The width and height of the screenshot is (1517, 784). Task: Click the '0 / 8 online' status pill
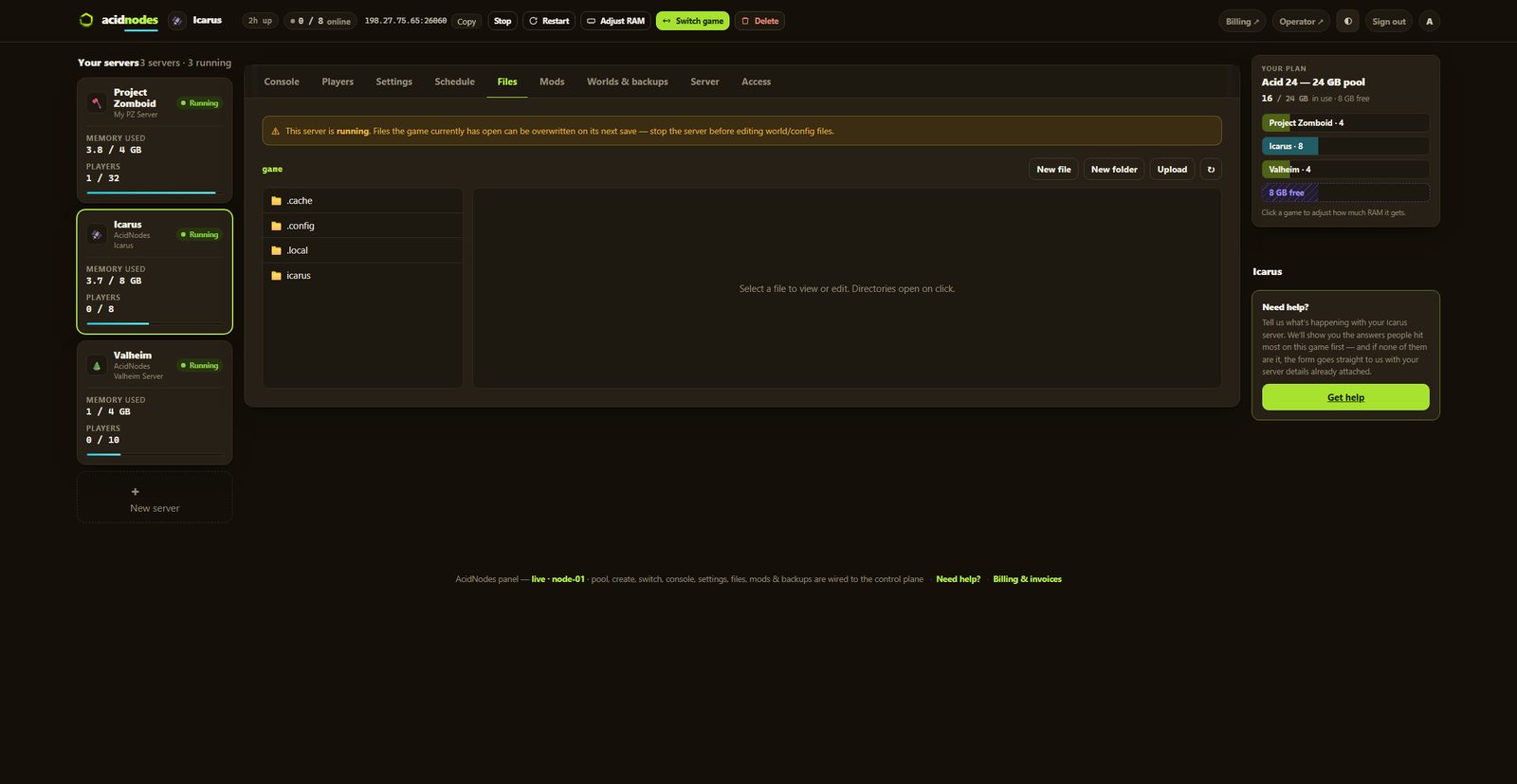click(x=320, y=21)
